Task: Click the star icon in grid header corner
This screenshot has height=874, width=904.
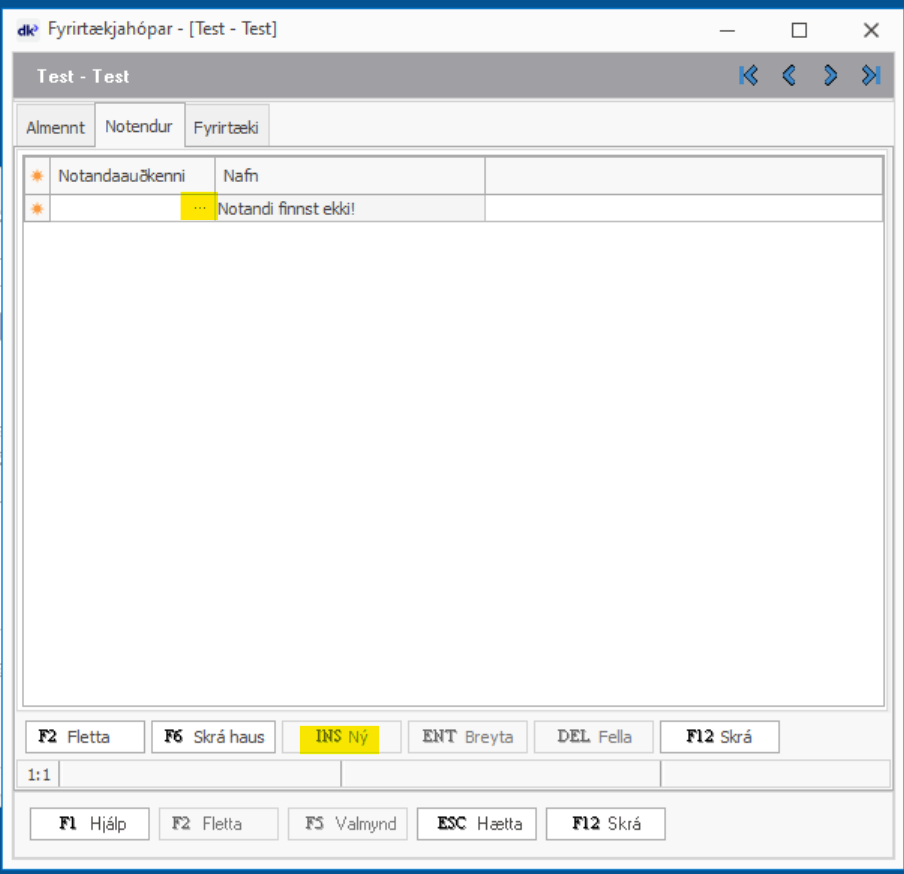Action: point(37,176)
